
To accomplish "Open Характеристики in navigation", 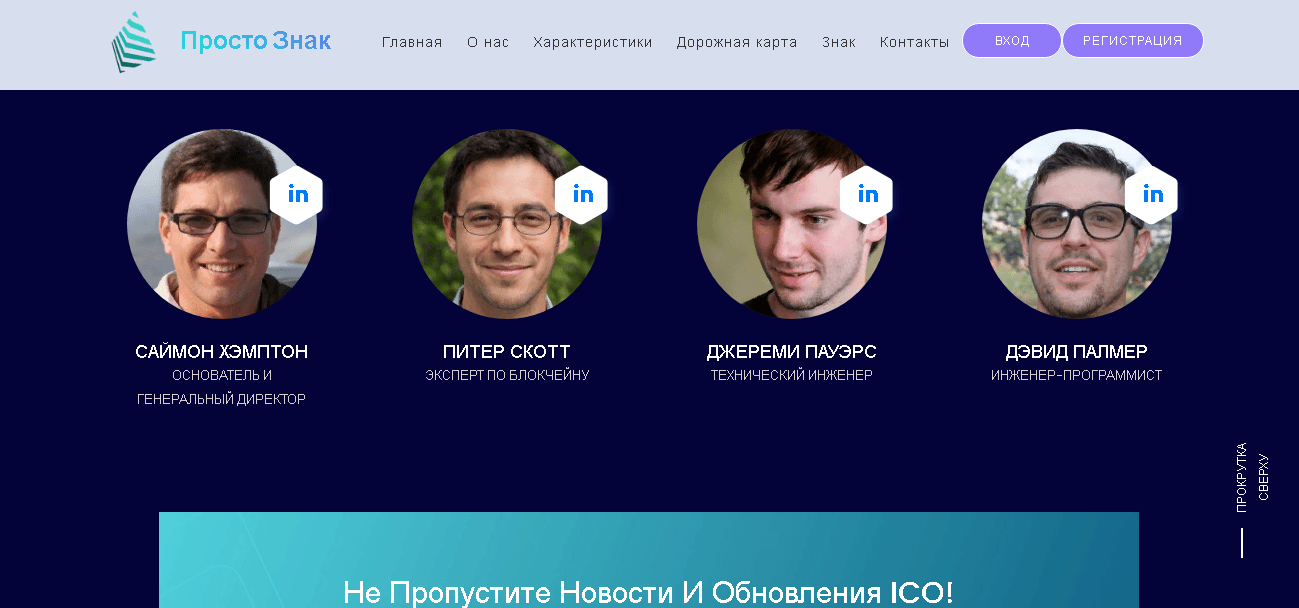I will 593,42.
